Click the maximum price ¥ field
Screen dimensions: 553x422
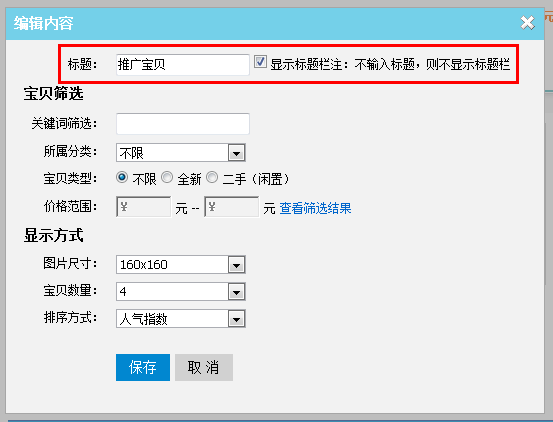pyautogui.click(x=232, y=207)
